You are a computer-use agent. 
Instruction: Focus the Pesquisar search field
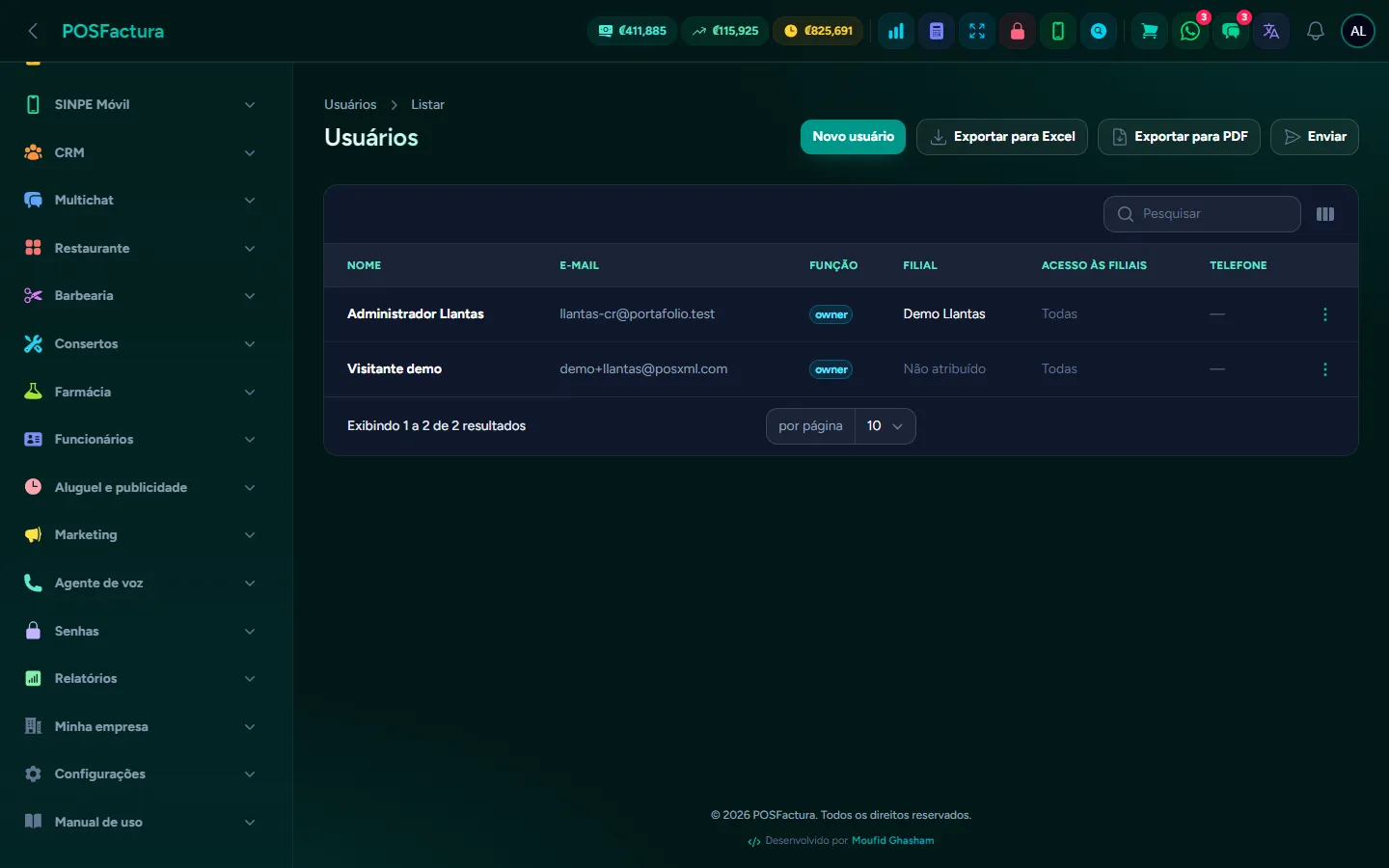pos(1202,214)
